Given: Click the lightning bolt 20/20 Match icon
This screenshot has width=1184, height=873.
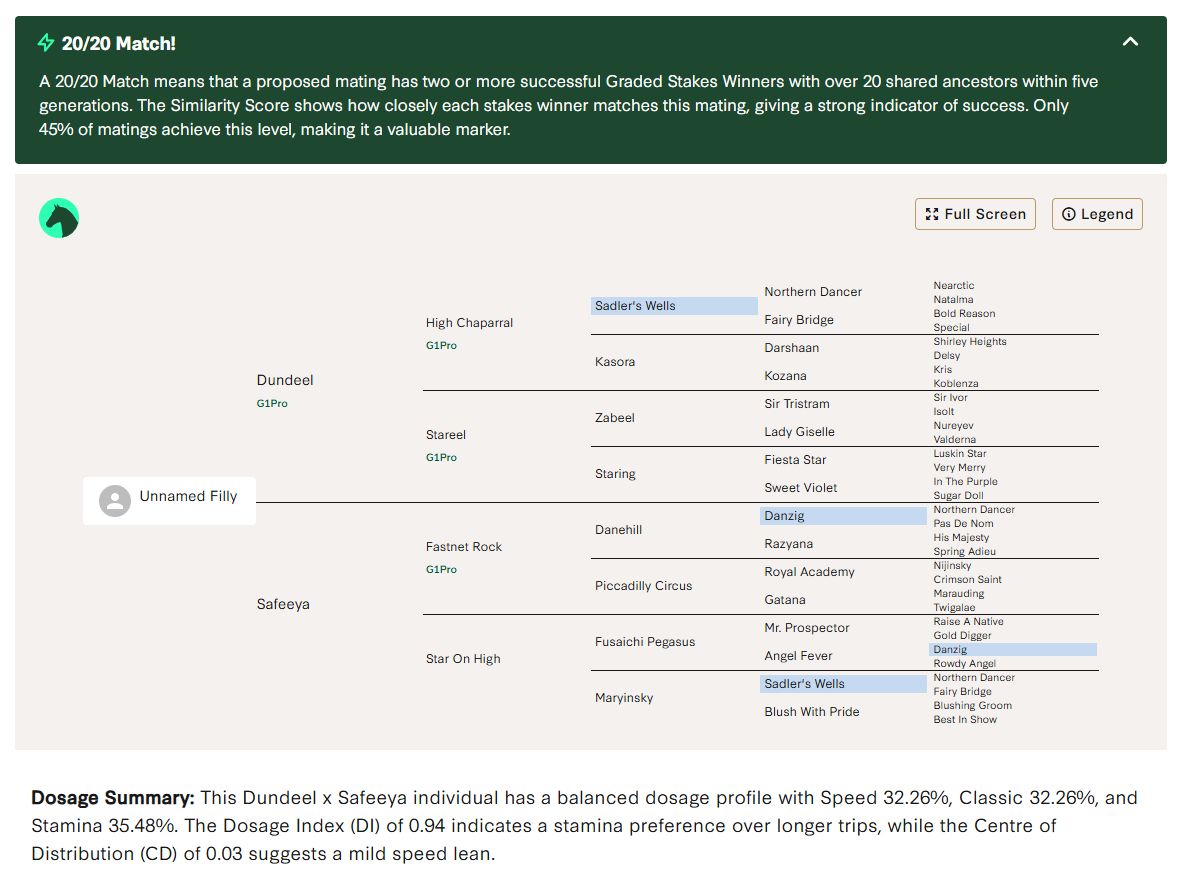Looking at the screenshot, I should pyautogui.click(x=46, y=43).
